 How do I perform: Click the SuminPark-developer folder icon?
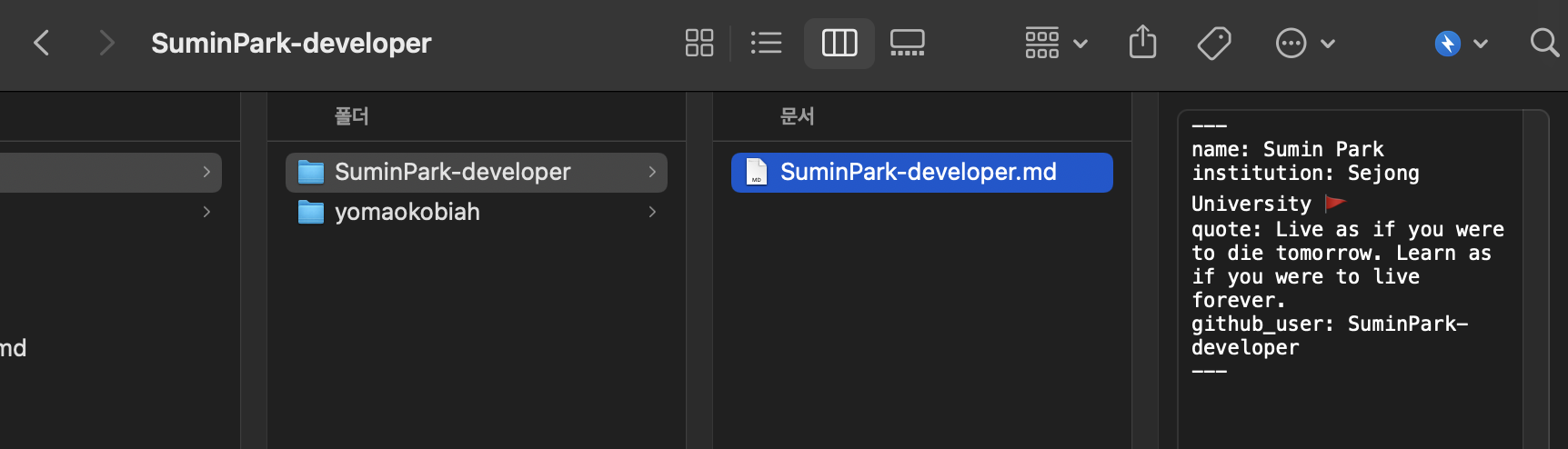point(311,172)
